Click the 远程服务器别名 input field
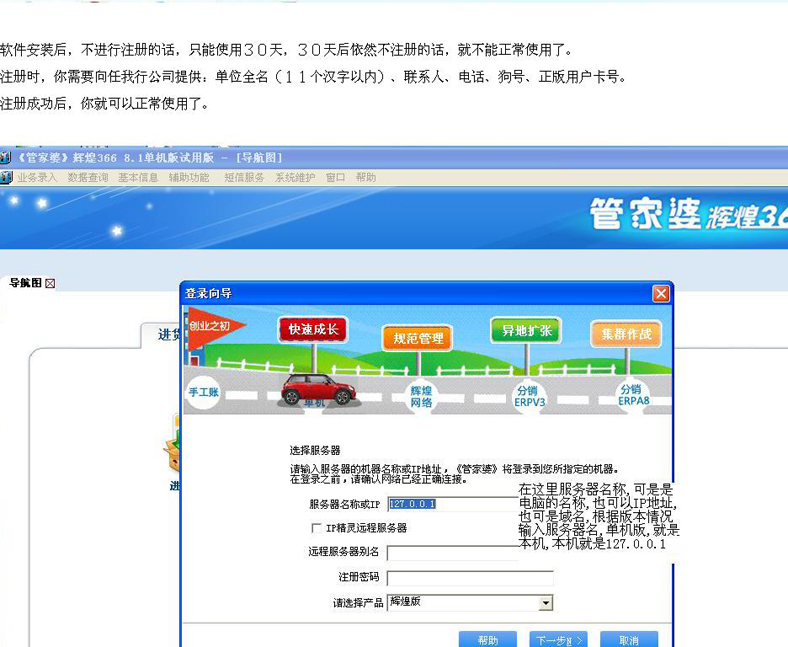 453,553
